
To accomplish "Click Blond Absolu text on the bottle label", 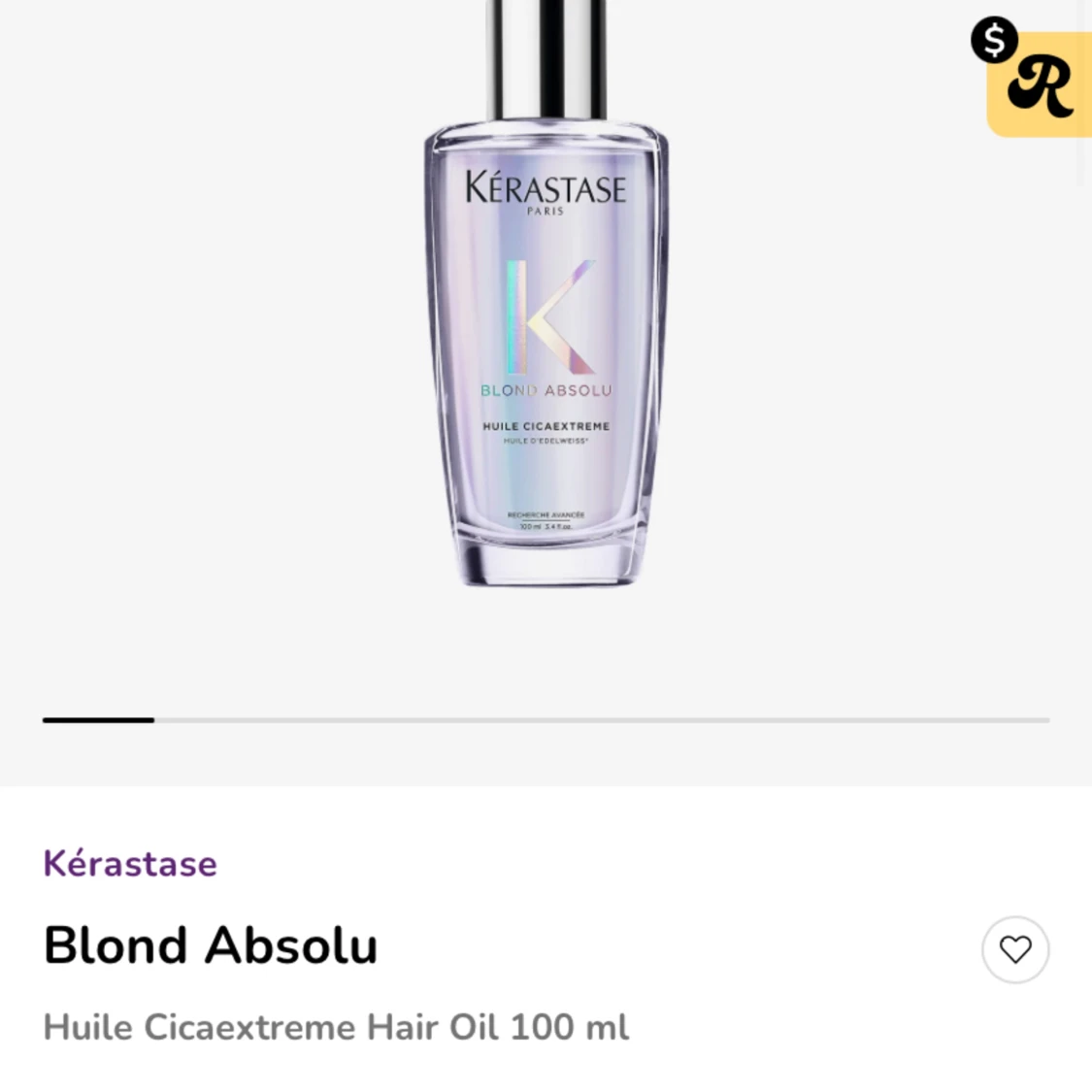I will point(546,391).
